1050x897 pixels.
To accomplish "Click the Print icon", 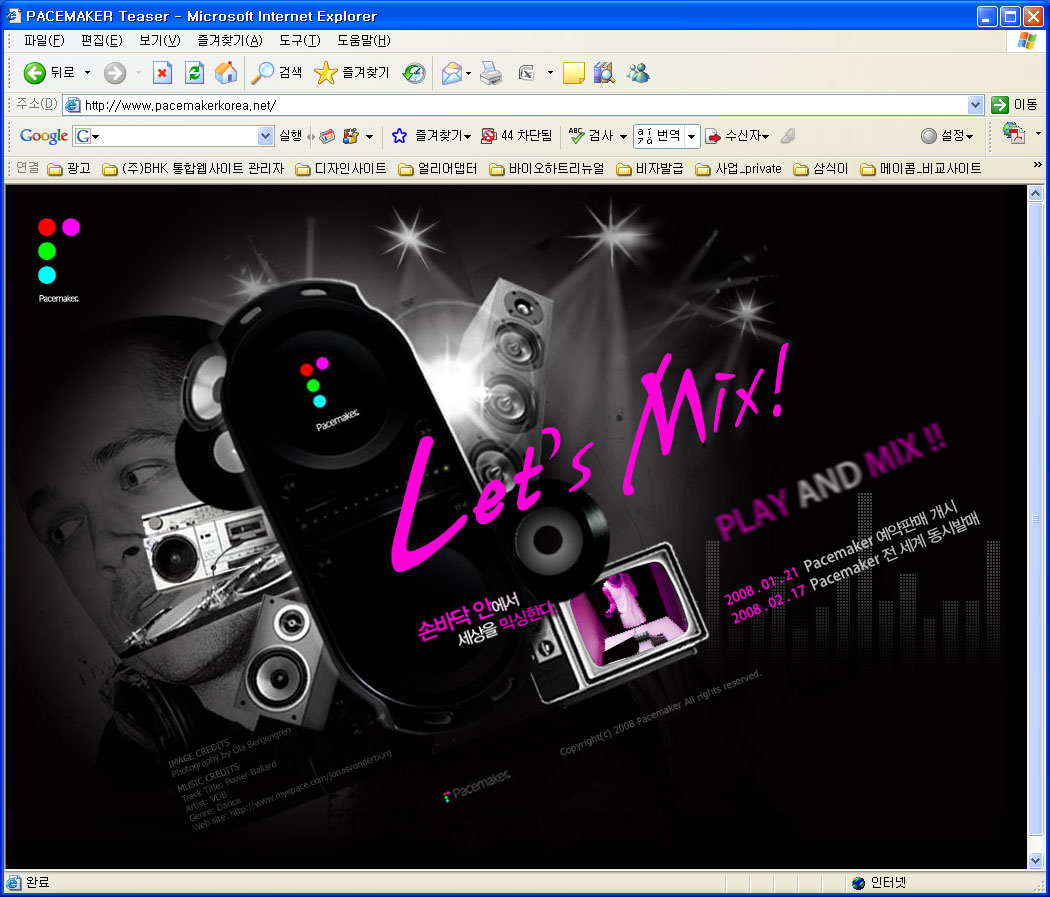I will tap(491, 72).
